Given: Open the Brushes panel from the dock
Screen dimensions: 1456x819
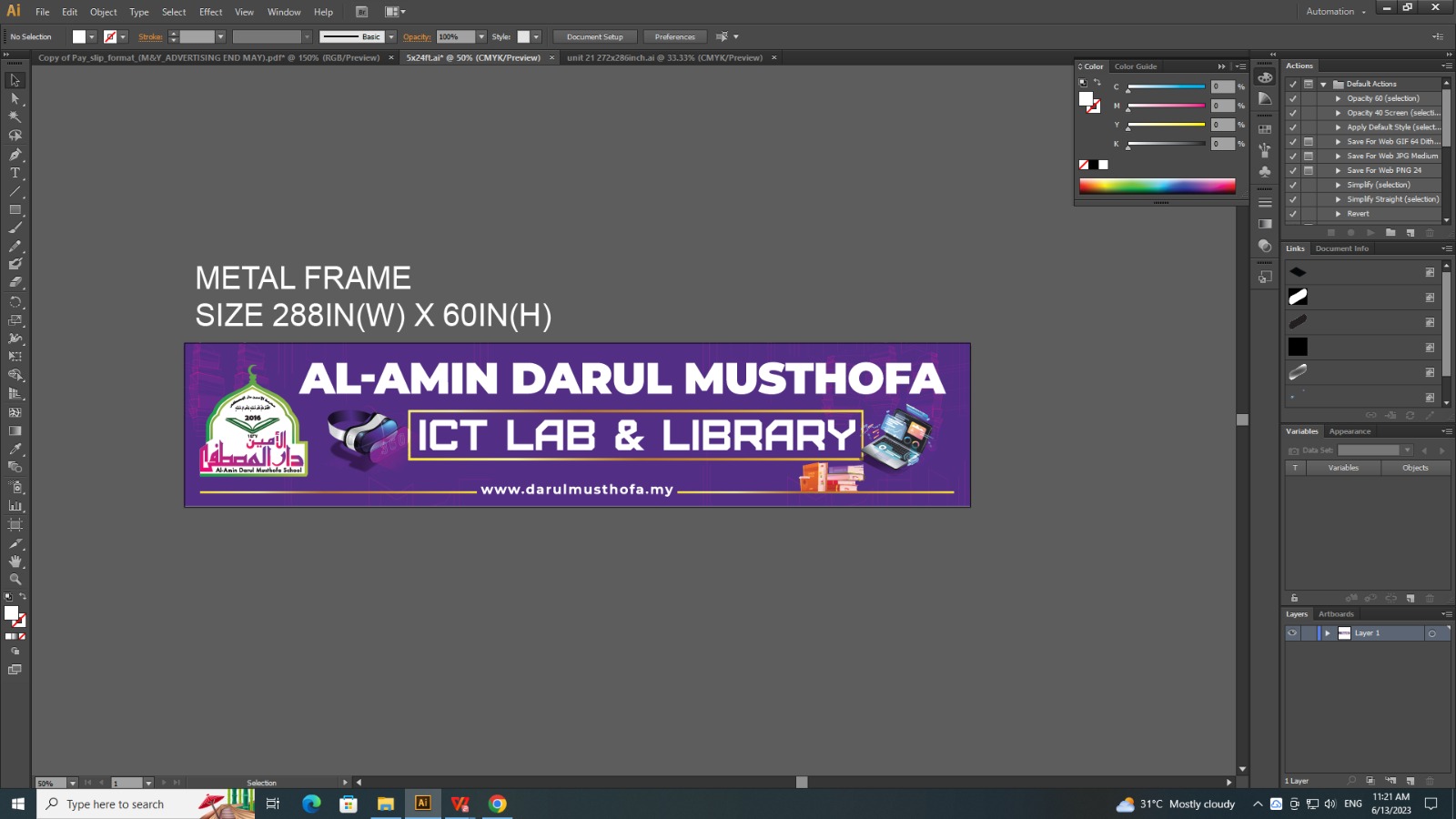Looking at the screenshot, I should click(x=1265, y=150).
